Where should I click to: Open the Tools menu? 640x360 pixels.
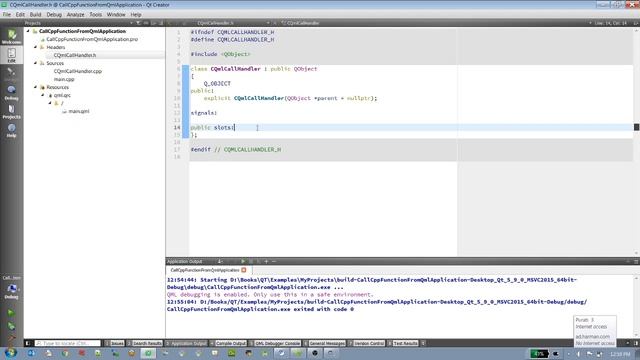[96, 14]
